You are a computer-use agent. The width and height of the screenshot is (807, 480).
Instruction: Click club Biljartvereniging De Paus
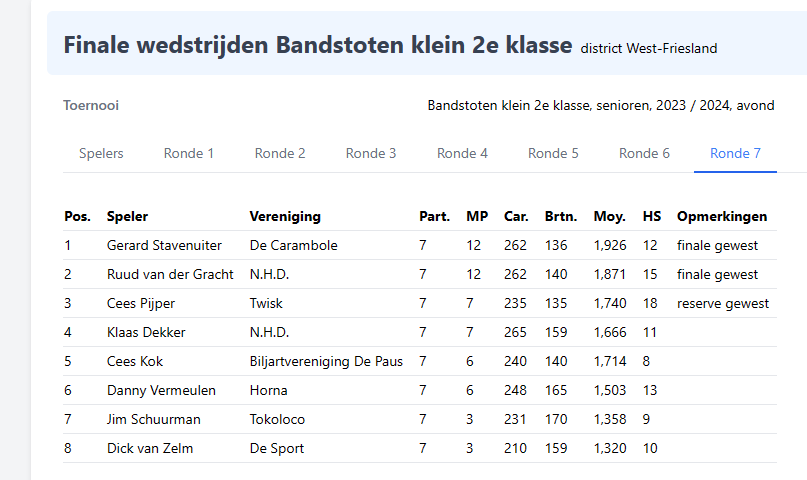click(326, 361)
